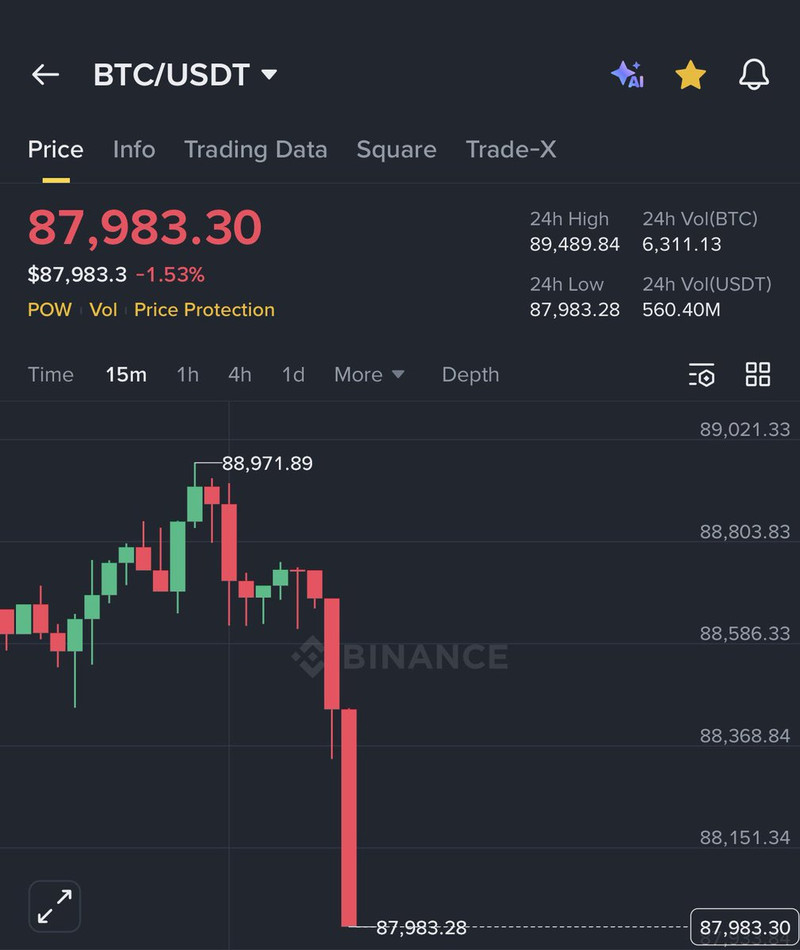This screenshot has height=950, width=800.
Task: Open the Trading Data tab
Action: coord(255,150)
